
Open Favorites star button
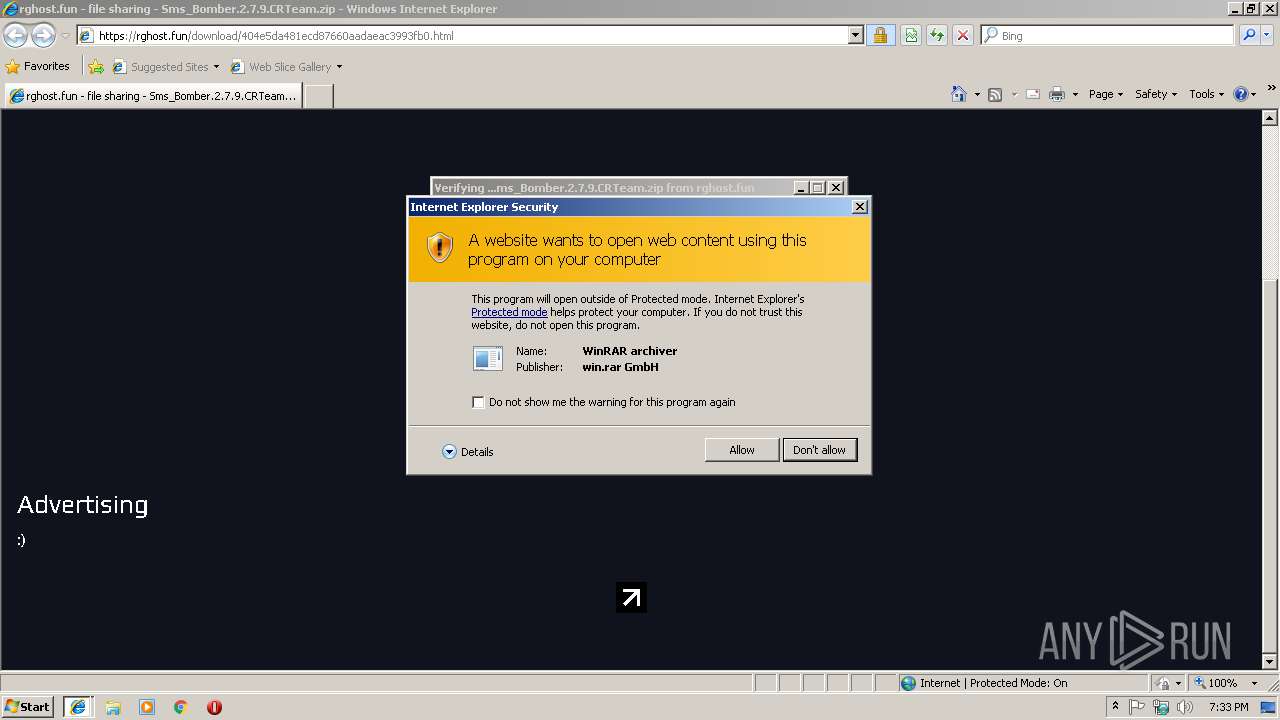[x=37, y=66]
